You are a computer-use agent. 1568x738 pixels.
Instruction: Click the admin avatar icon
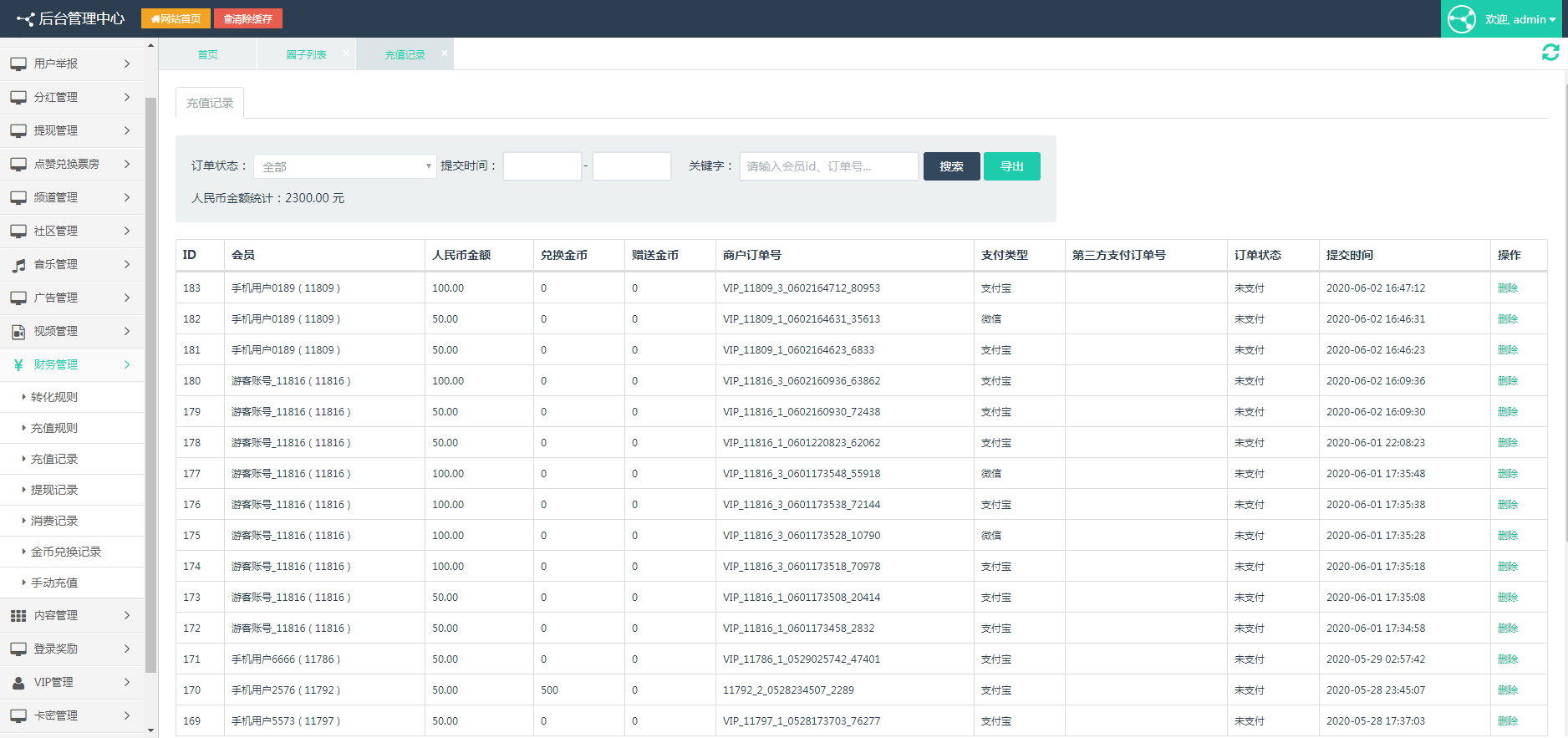1462,19
